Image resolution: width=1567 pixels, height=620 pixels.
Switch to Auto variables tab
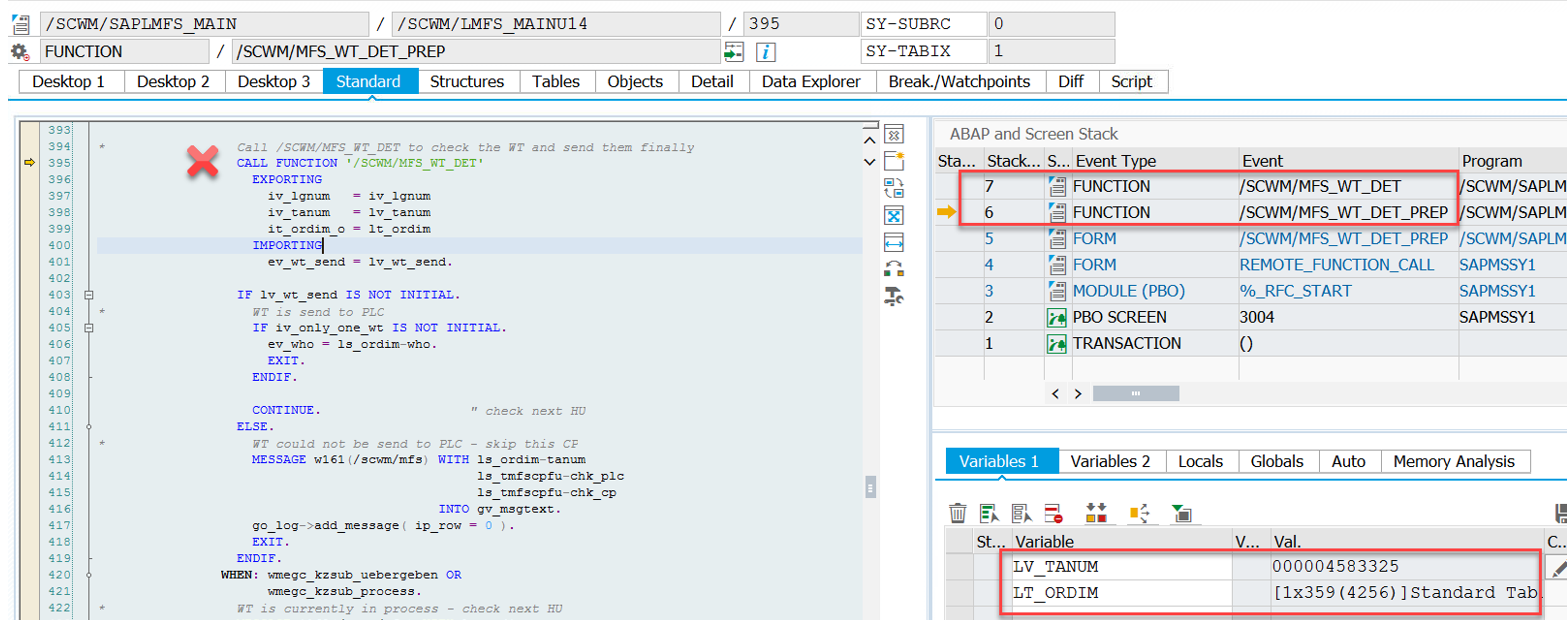click(1349, 461)
